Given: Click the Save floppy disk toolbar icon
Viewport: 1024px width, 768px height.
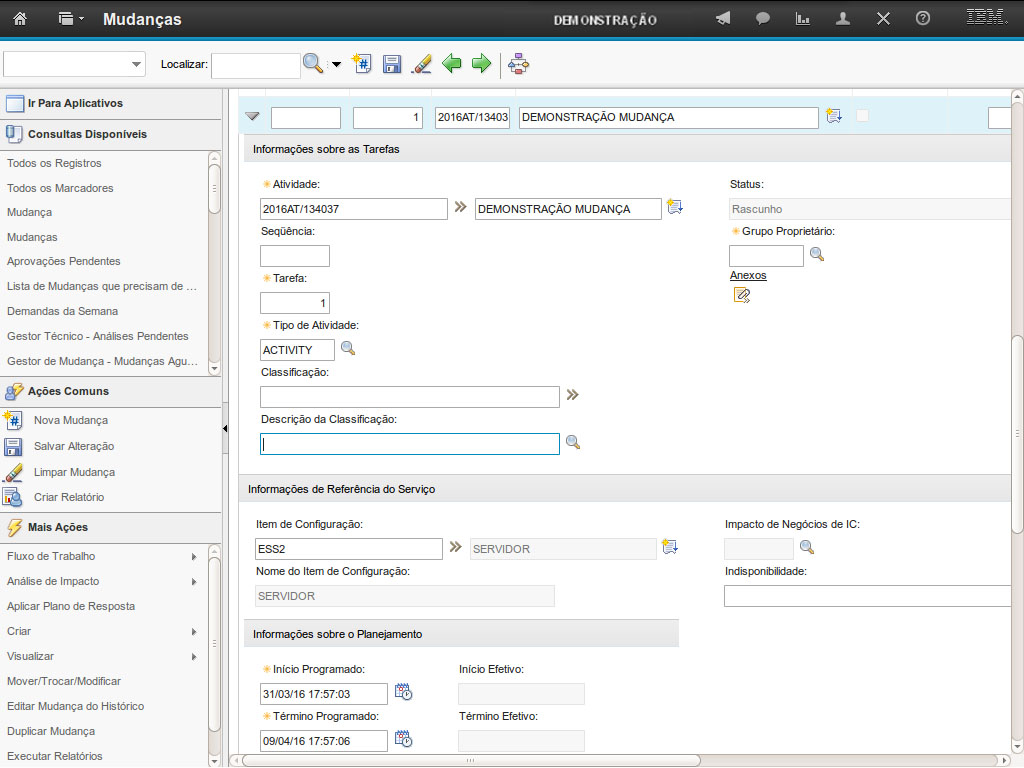Looking at the screenshot, I should click(x=392, y=64).
